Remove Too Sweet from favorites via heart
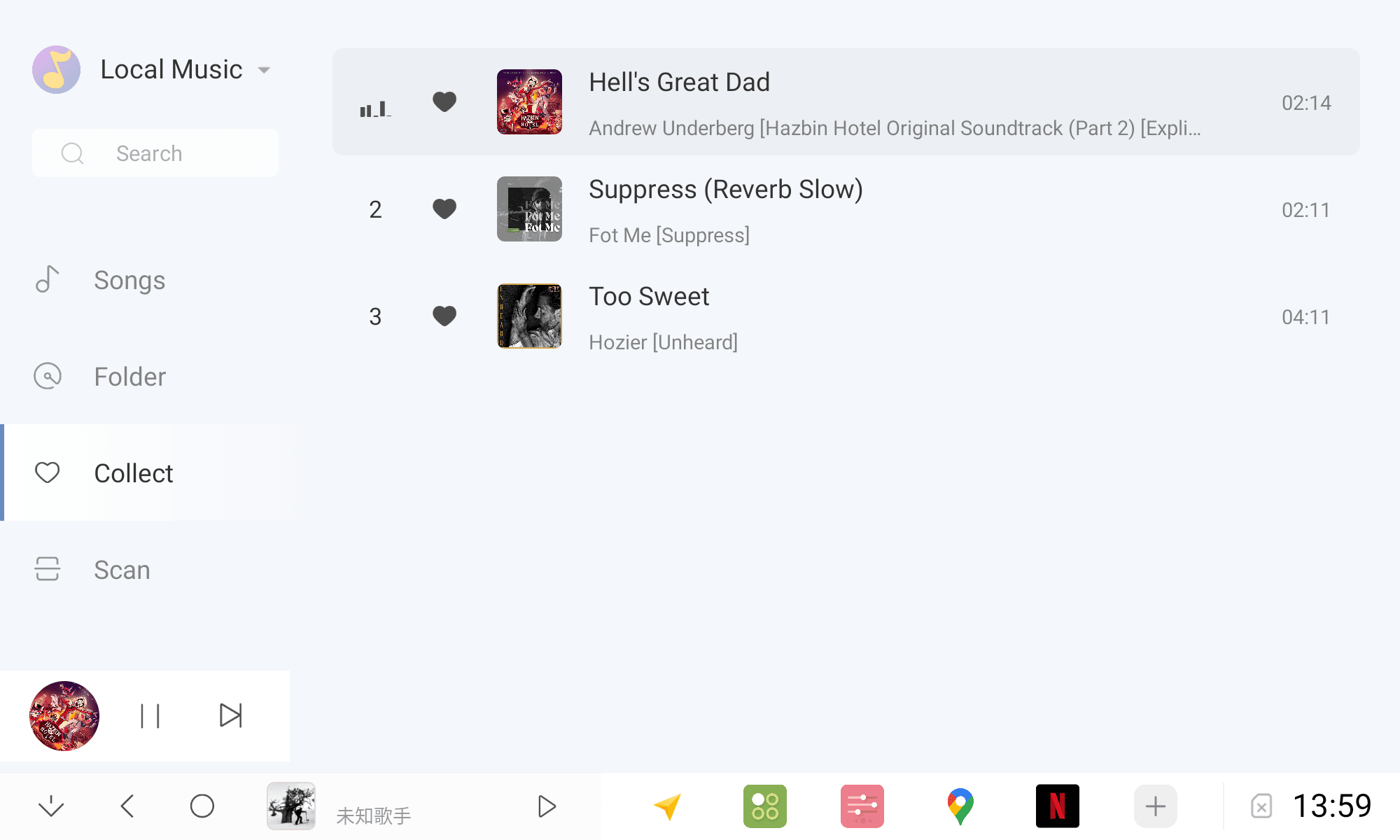The image size is (1400, 840). coord(444,316)
